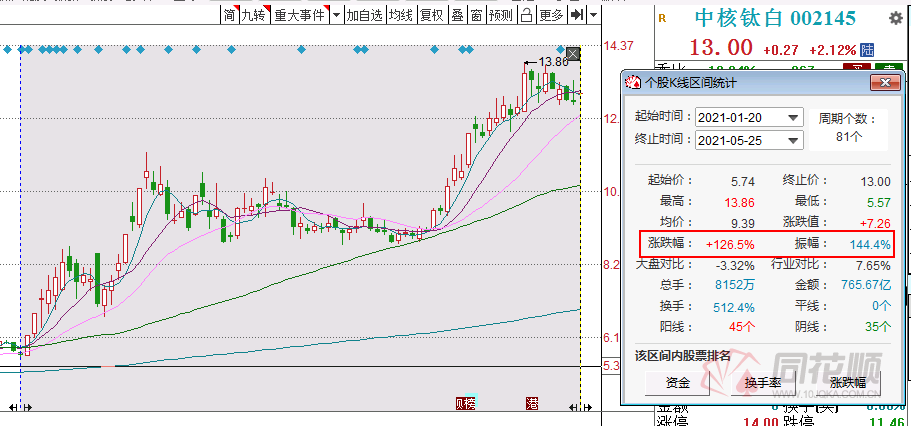Viewport: 911px width, 426px height.
Task: Toggle 均线 moving averages display
Action: (x=401, y=15)
